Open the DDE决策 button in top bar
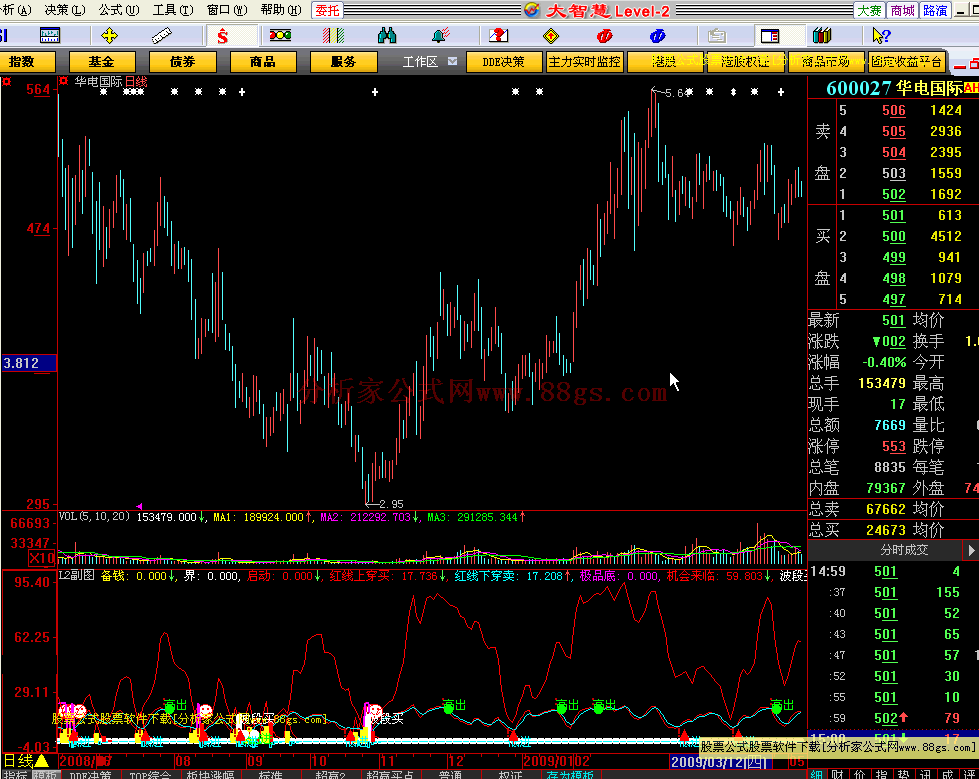Image resolution: width=979 pixels, height=779 pixels. [503, 62]
